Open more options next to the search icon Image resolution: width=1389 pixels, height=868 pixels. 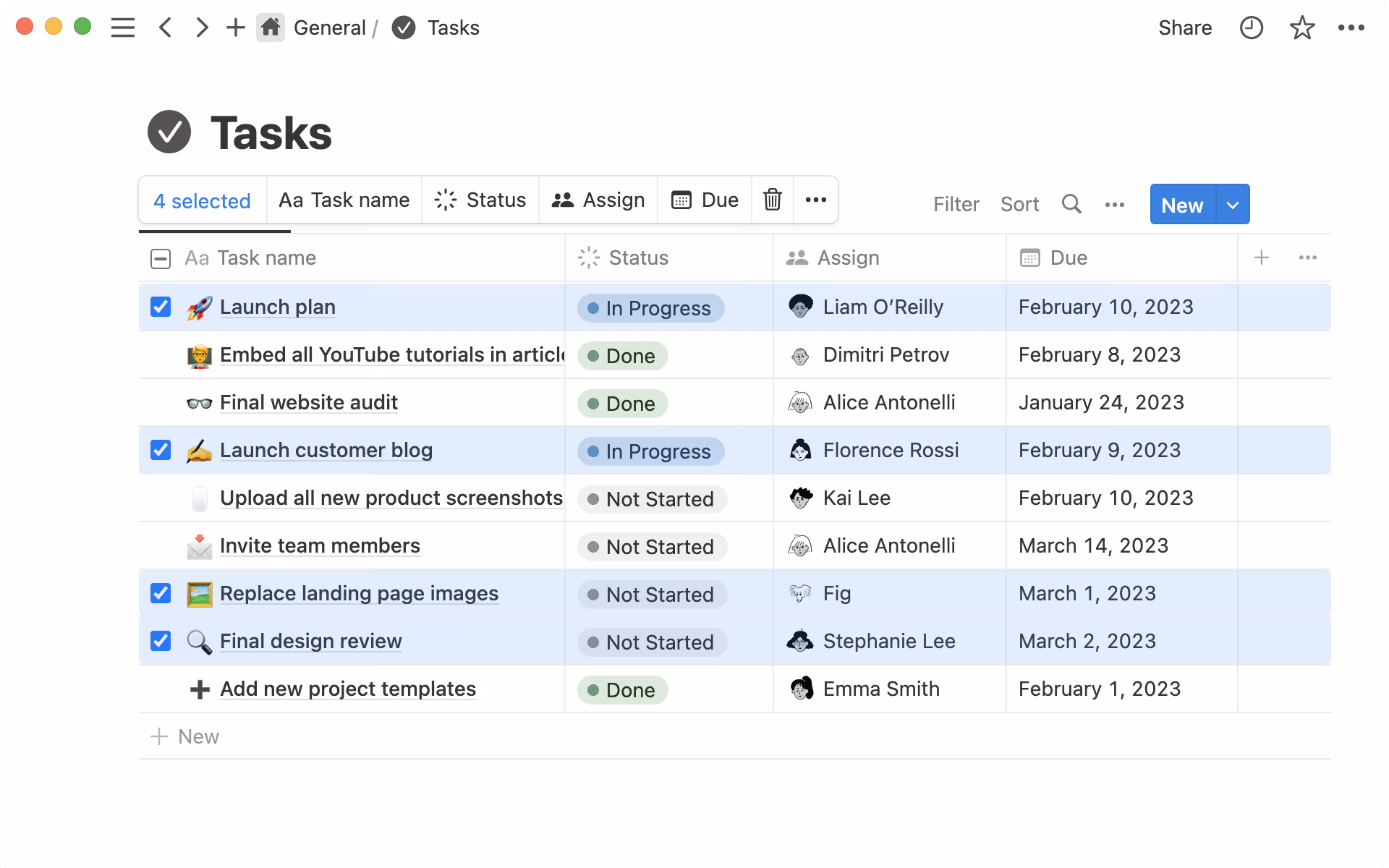(1114, 204)
